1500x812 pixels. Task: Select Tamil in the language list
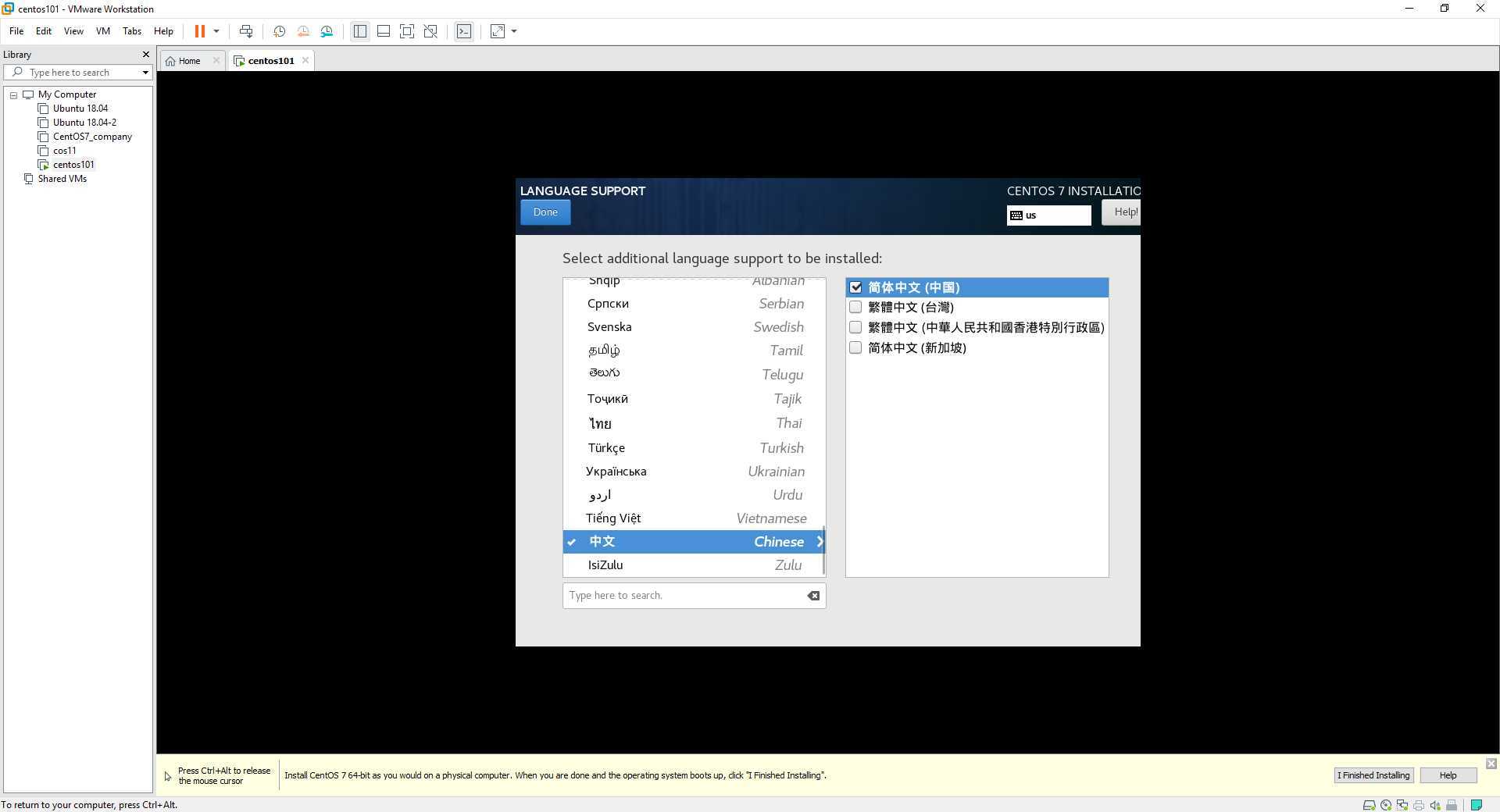pyautogui.click(x=694, y=351)
